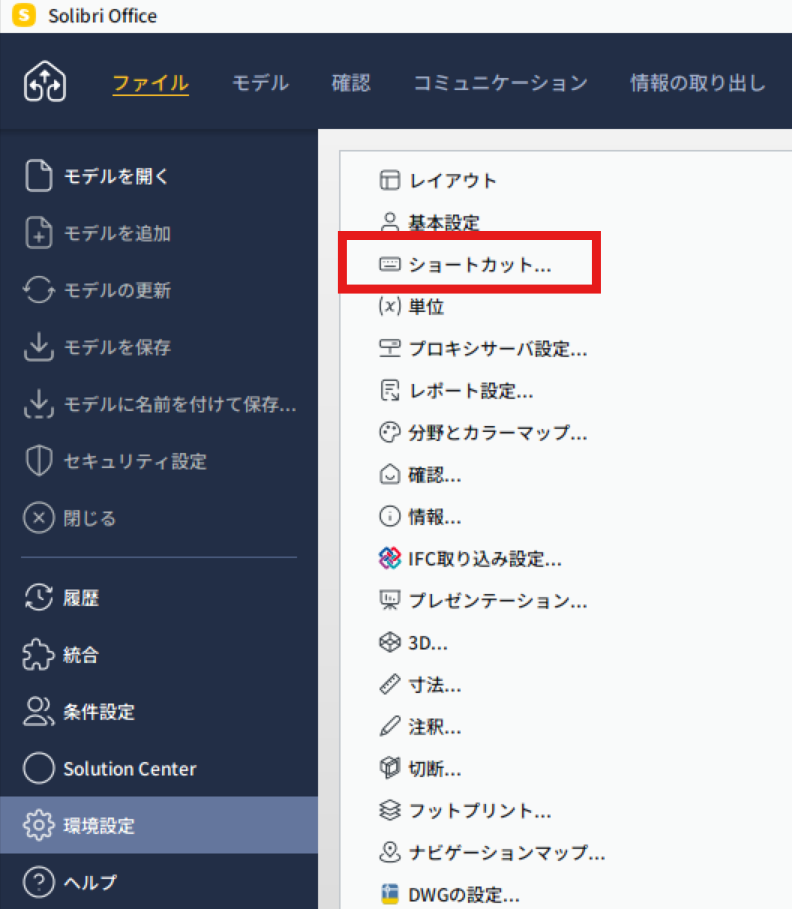This screenshot has height=909, width=792.
Task: Click the ショートカット keyboard icon
Action: (390, 264)
